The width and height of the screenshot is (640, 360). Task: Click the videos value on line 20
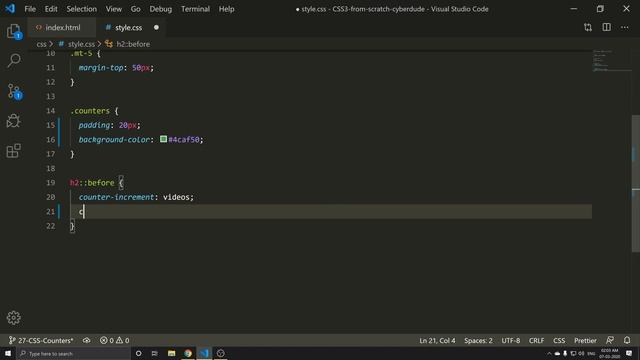176,197
